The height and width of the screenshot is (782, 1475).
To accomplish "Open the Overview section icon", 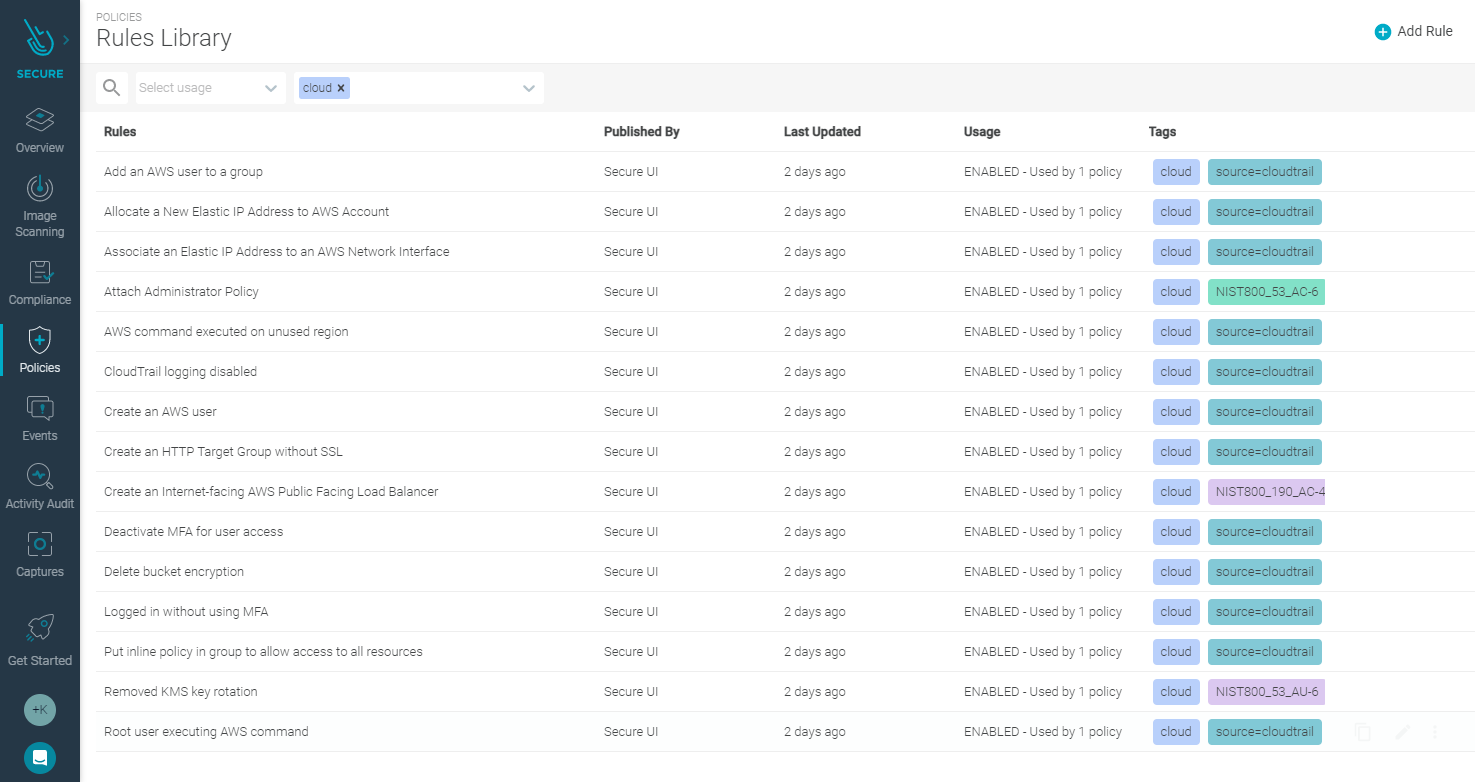I will [40, 120].
